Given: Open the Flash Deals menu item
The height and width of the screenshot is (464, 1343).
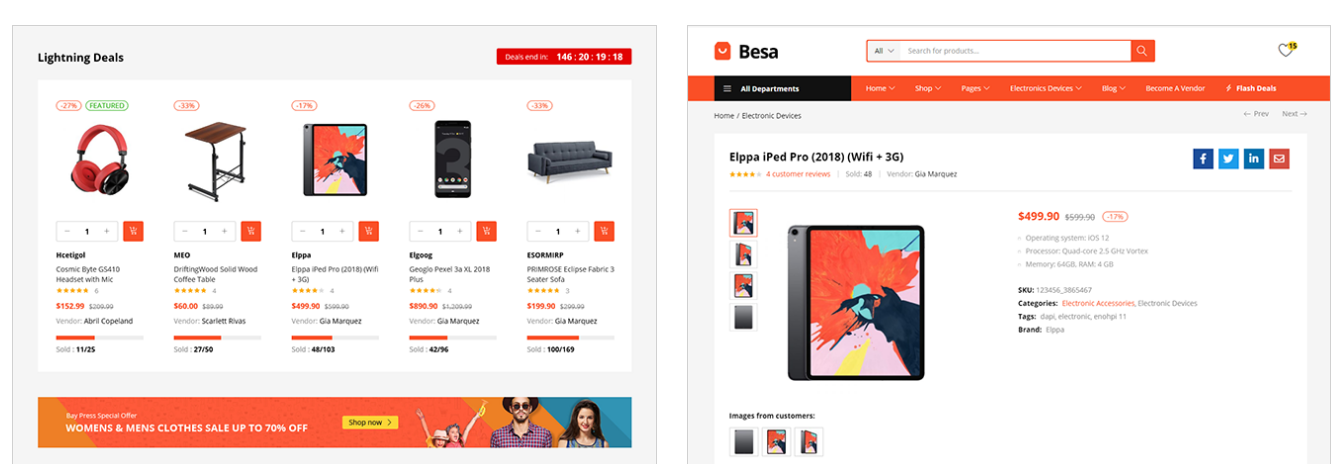Looking at the screenshot, I should [x=1251, y=88].
